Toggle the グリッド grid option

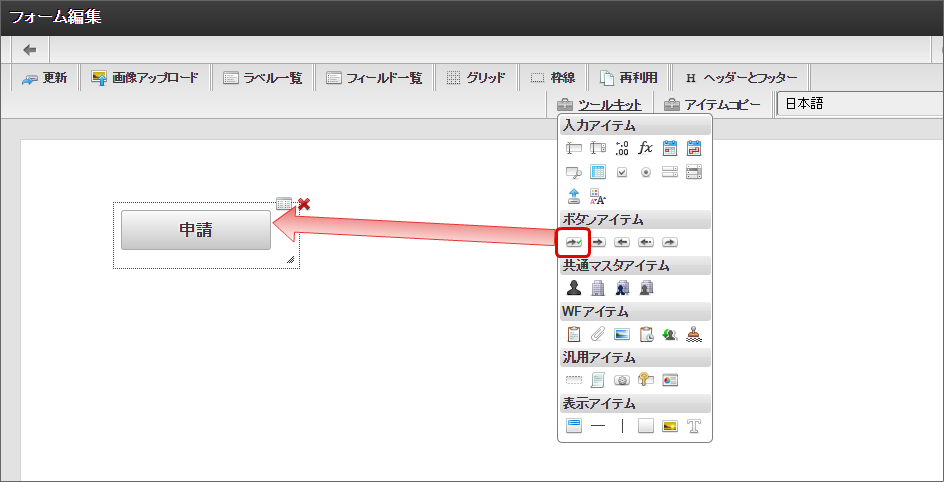[476, 78]
